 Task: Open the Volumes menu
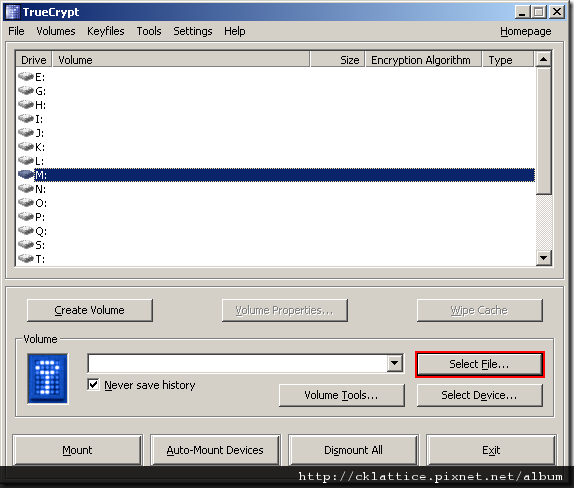56,31
